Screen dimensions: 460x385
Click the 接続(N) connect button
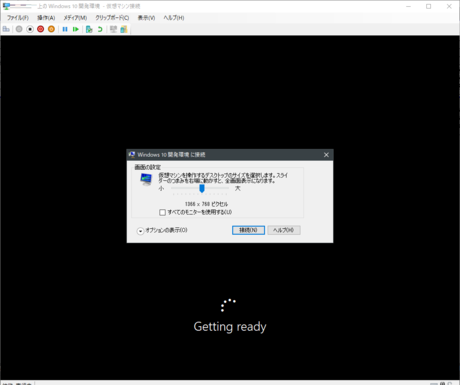[248, 230]
